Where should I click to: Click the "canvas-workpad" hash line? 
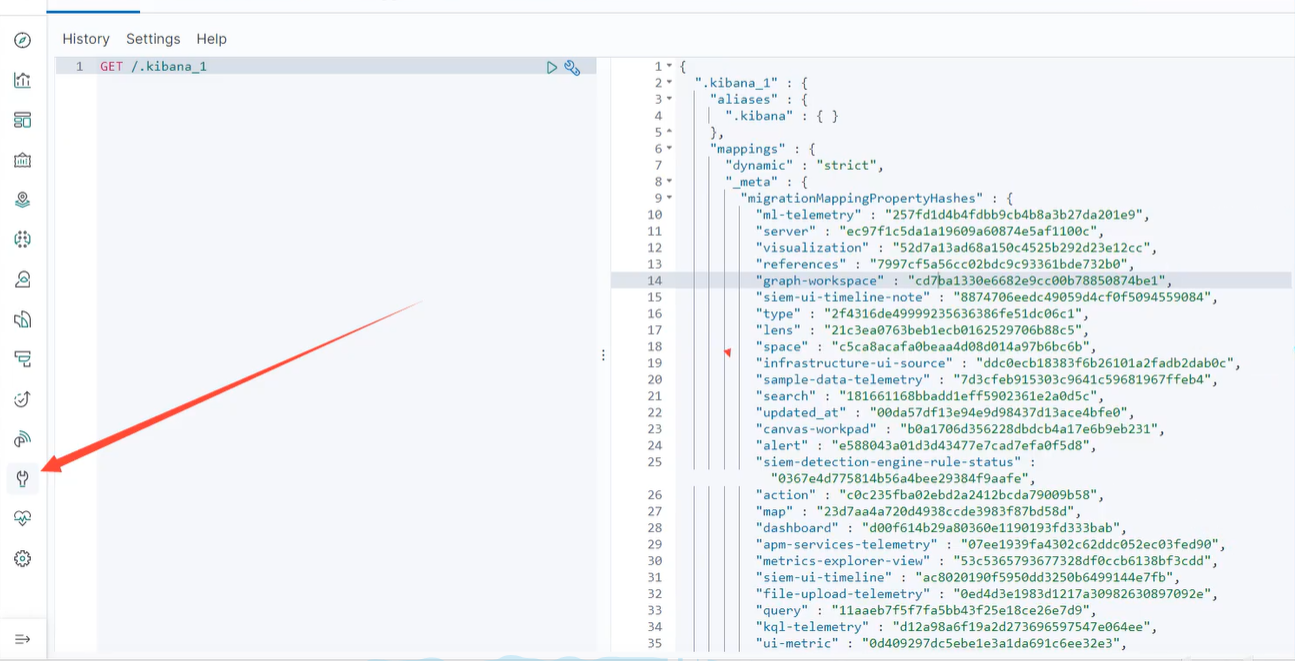(959, 429)
